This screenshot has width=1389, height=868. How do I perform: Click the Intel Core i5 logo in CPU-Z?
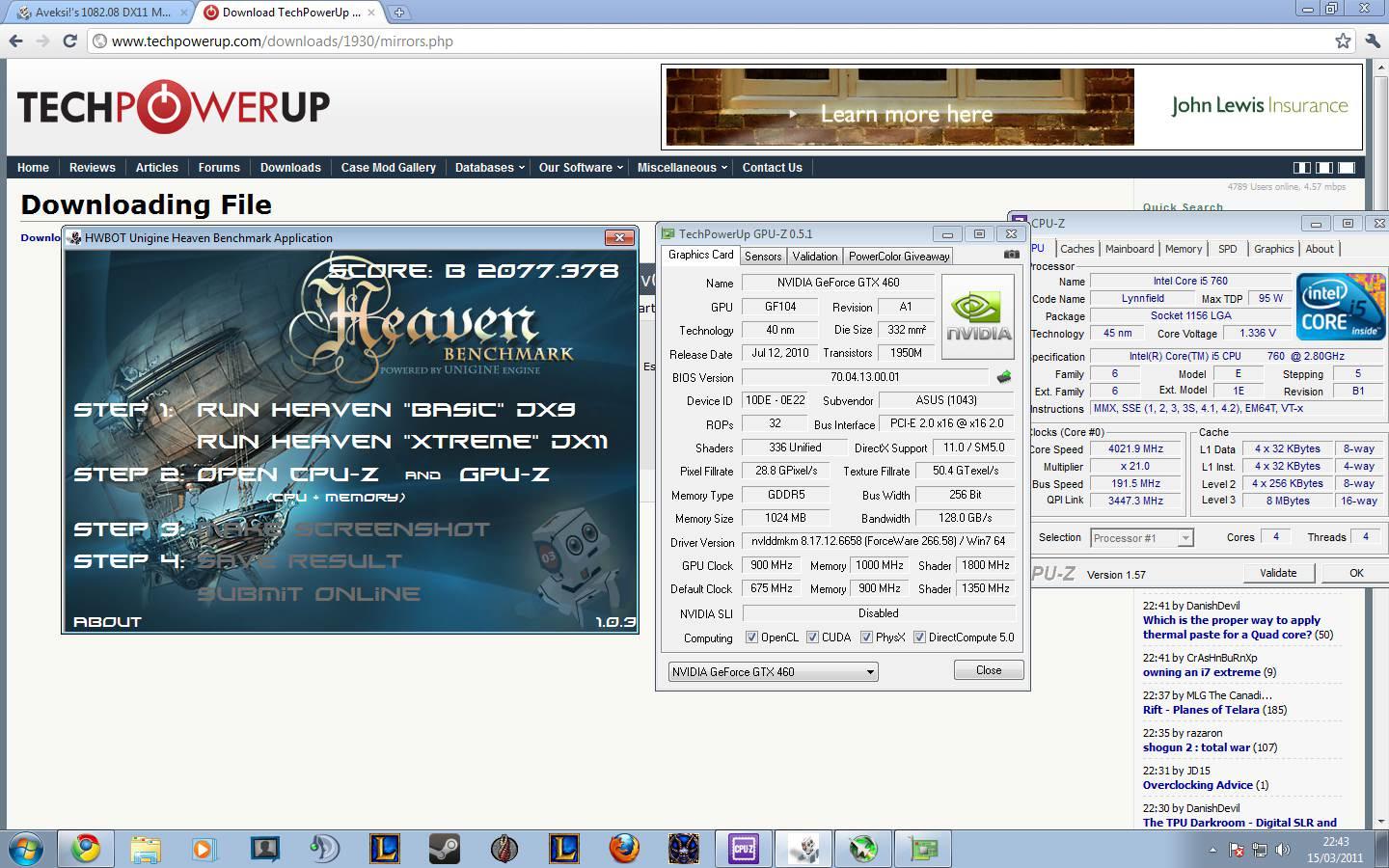click(1340, 307)
